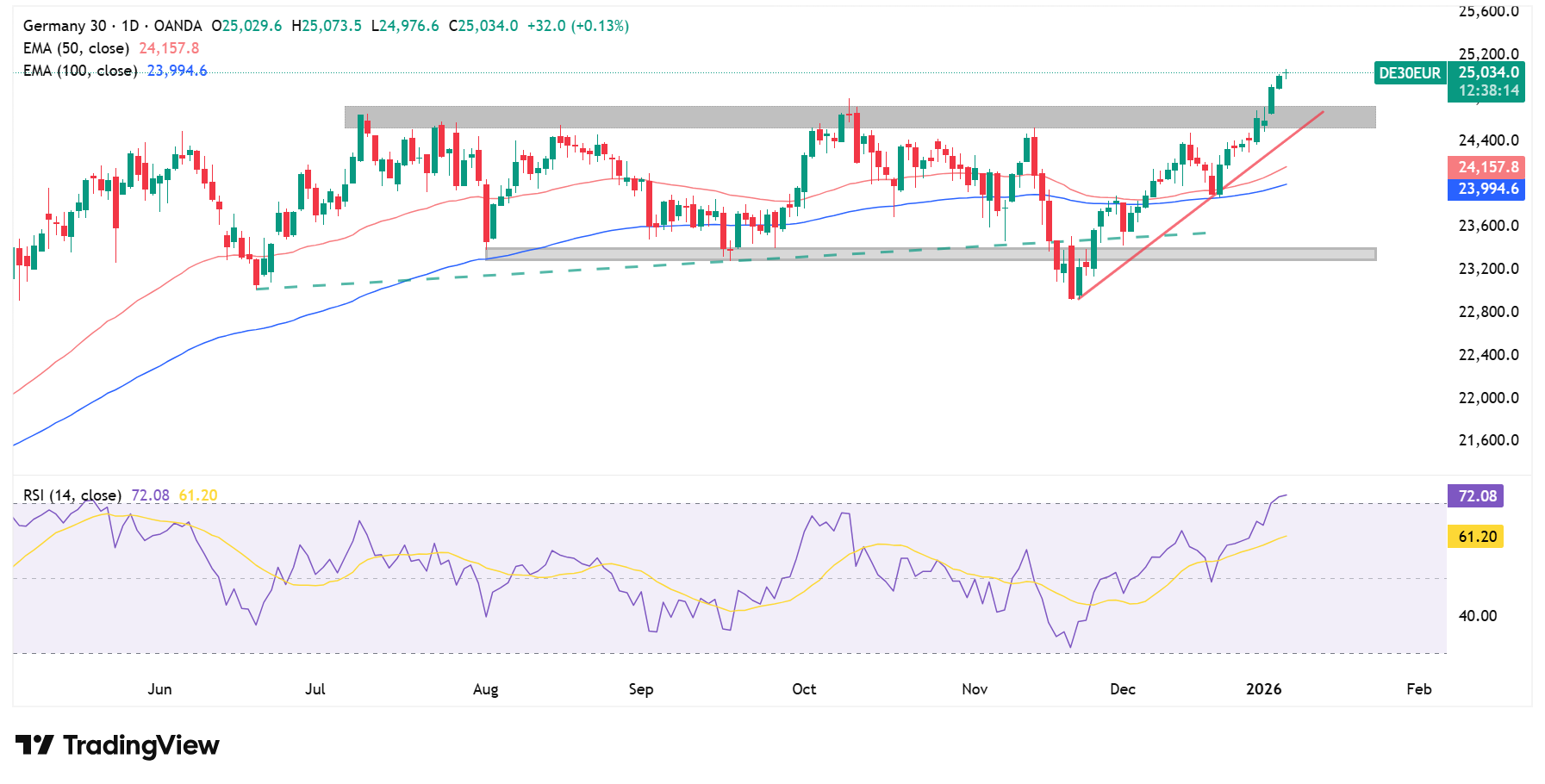Click the Dec label on the time axis
Viewport: 1545px width, 784px height.
[1122, 689]
